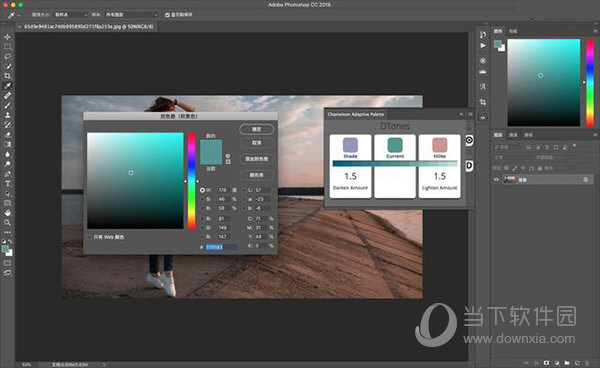
Task: Select the Lasso tool
Action: (7, 57)
